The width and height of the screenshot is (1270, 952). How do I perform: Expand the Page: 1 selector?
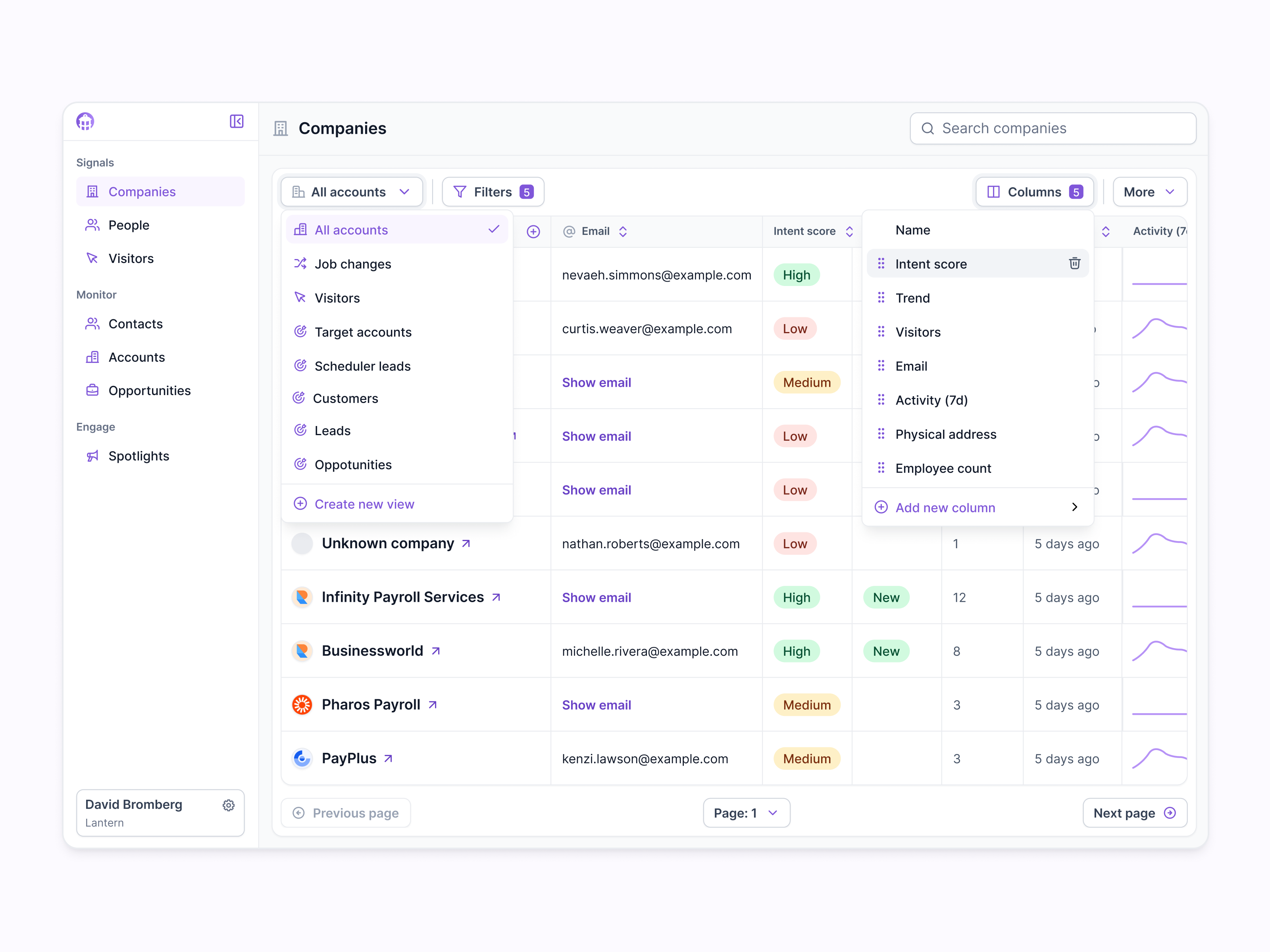click(x=747, y=812)
